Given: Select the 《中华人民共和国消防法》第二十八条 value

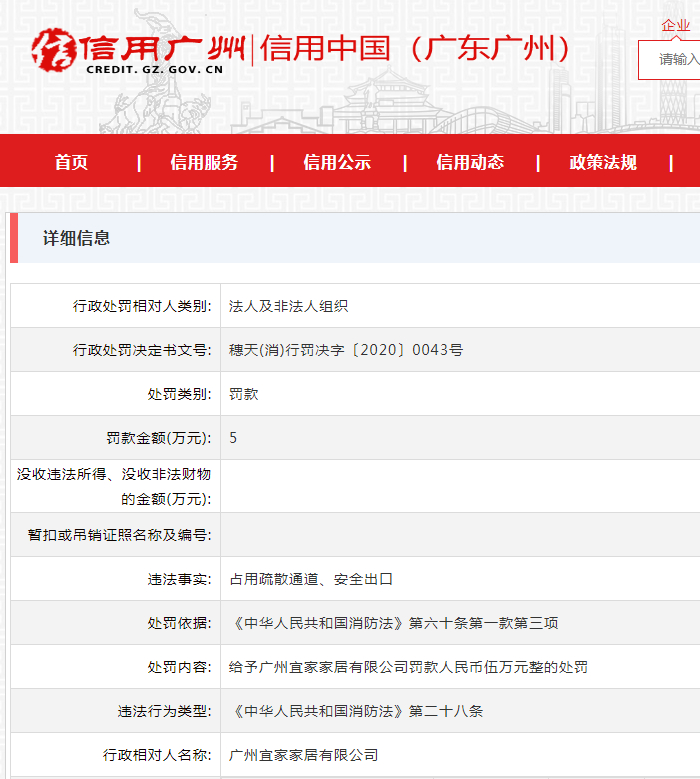Looking at the screenshot, I should (356, 711).
